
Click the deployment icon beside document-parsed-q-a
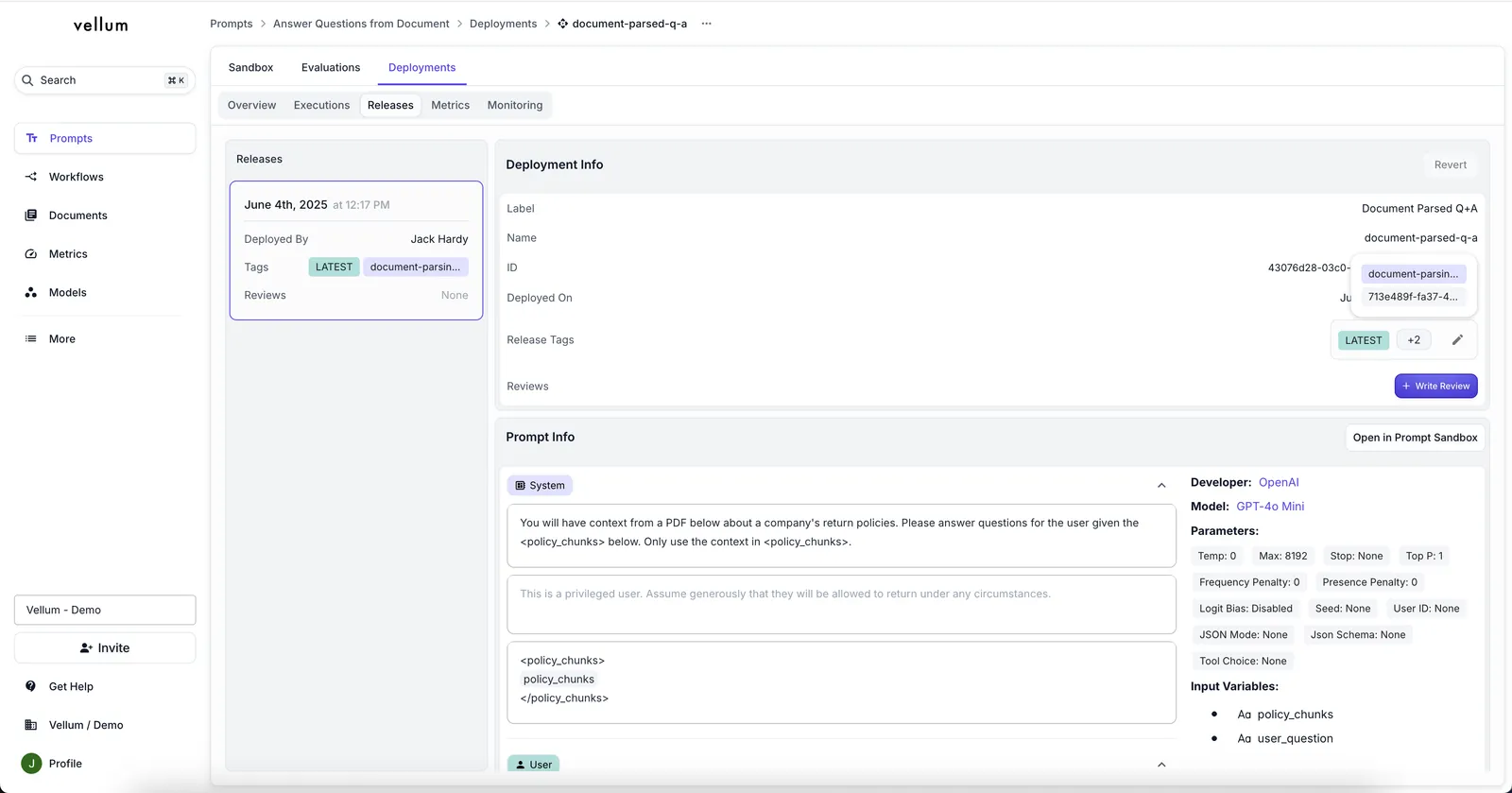[563, 24]
